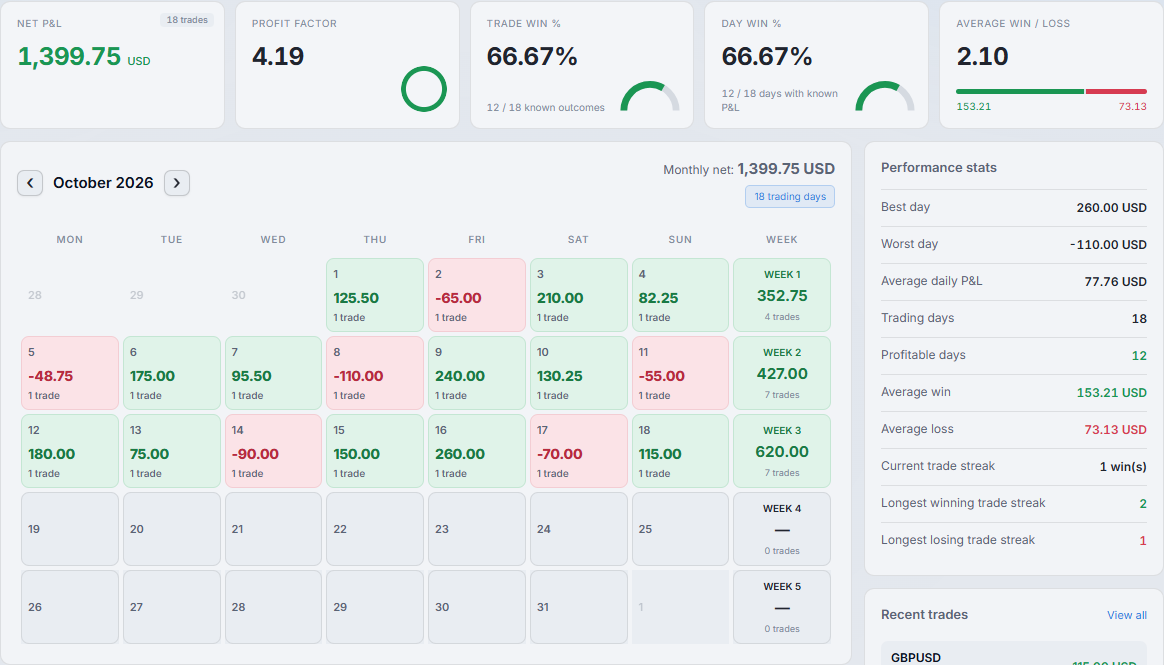Select the empty October 19 day cell
Viewport: 1164px width, 665px height.
[x=70, y=528]
